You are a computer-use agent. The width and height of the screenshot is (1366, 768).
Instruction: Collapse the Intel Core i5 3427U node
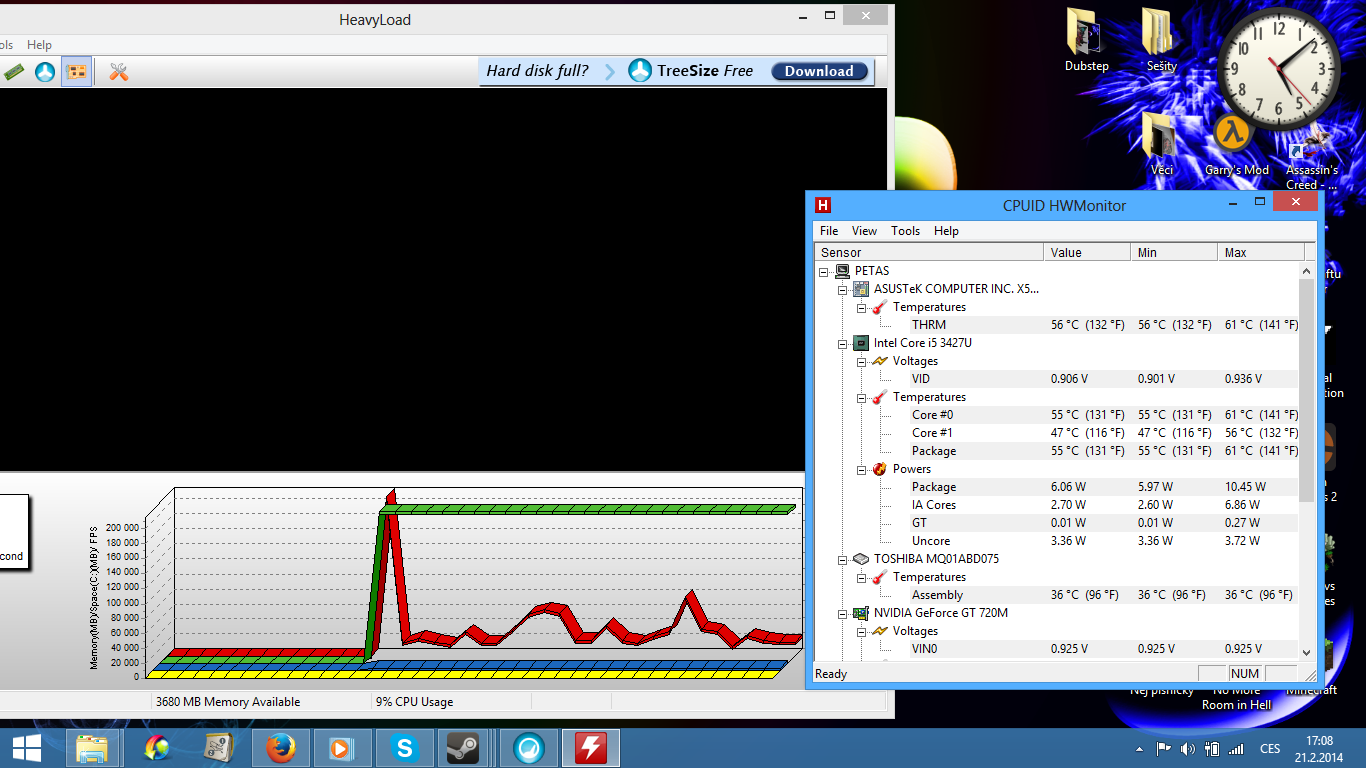click(843, 343)
